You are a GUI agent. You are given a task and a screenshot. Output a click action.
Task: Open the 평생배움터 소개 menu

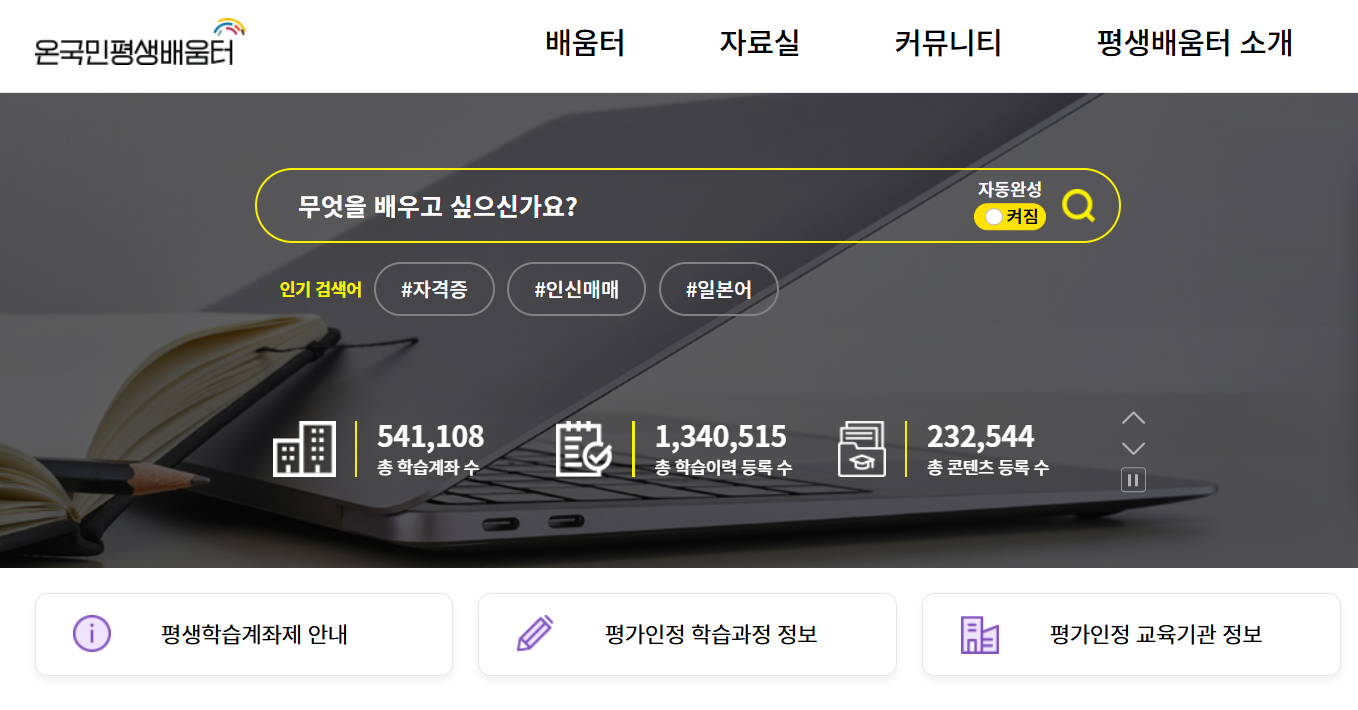pos(1195,44)
